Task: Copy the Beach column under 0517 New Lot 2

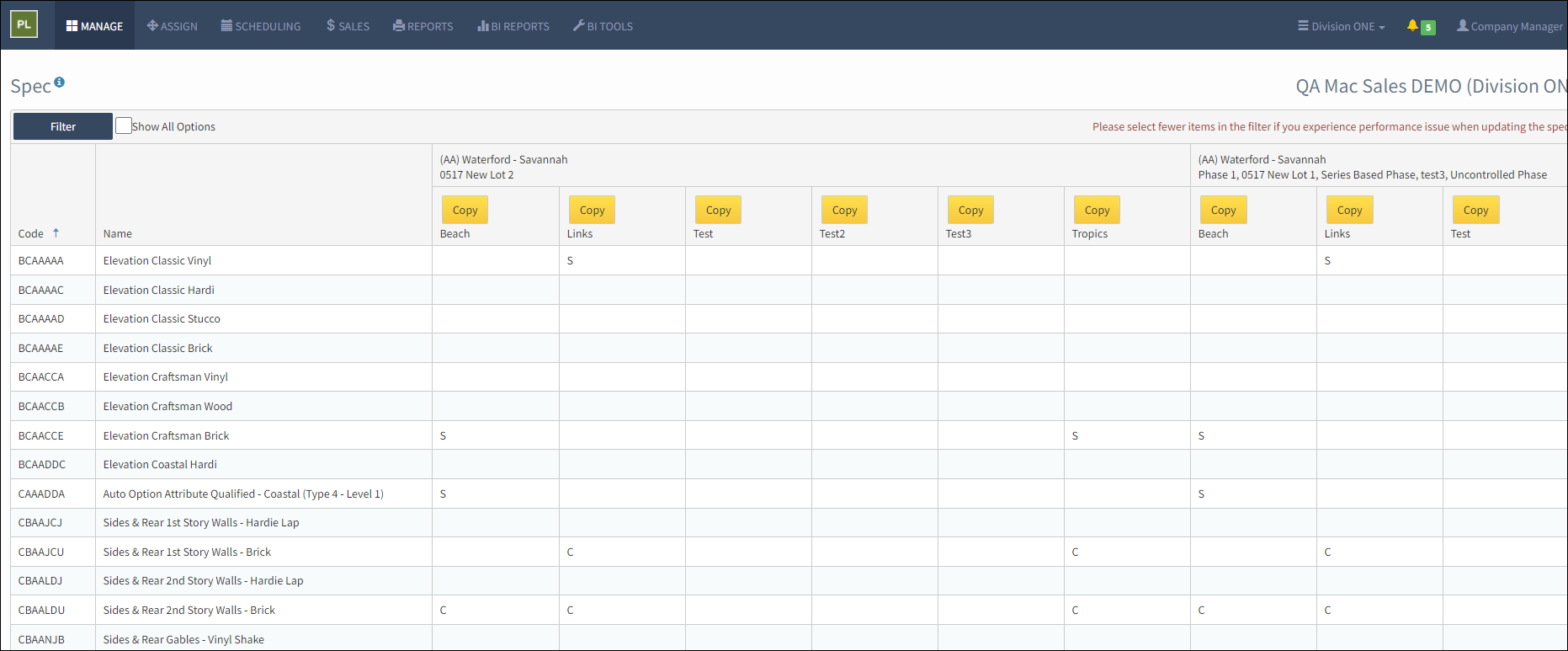Action: 465,210
